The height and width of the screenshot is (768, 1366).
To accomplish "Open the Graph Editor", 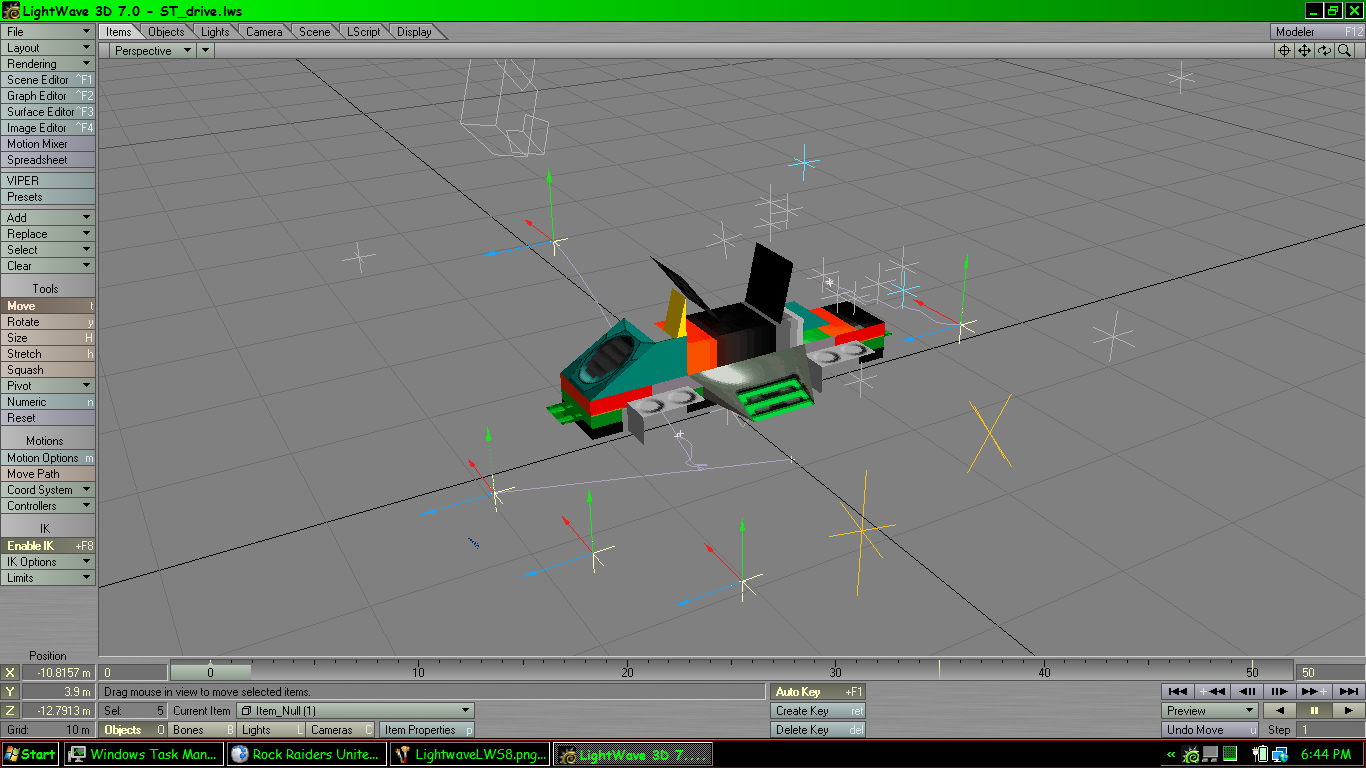I will point(48,96).
